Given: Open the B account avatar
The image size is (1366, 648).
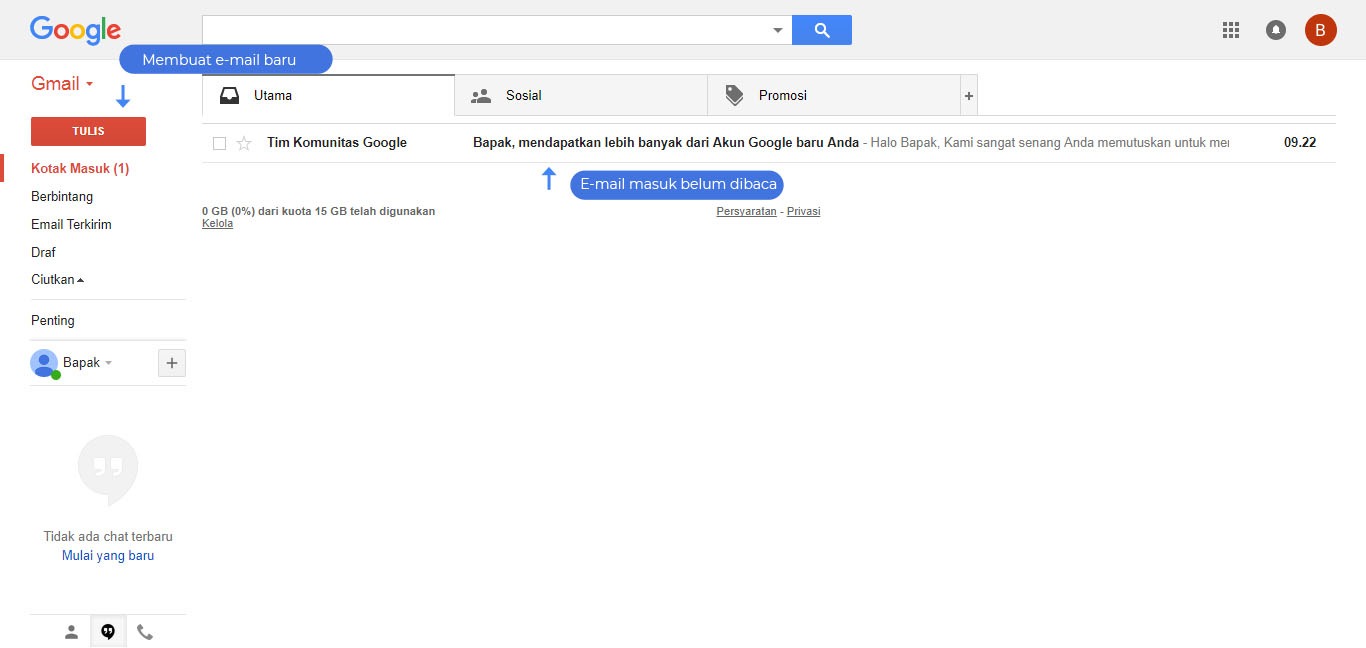Looking at the screenshot, I should click(x=1320, y=30).
